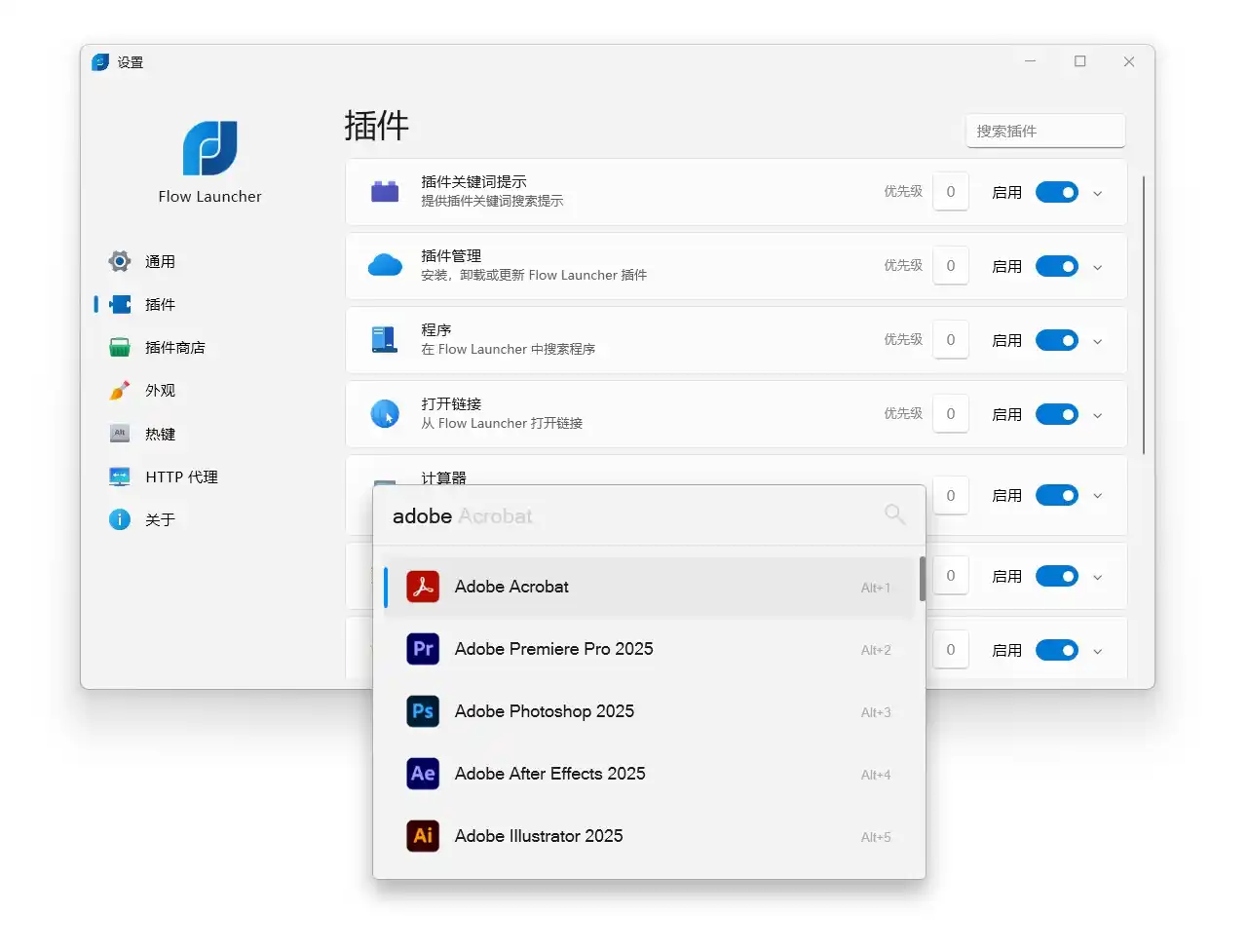Screen dimensions: 1248x952
Task: Click the monitor icon beside HTTP 代理
Action: [120, 476]
